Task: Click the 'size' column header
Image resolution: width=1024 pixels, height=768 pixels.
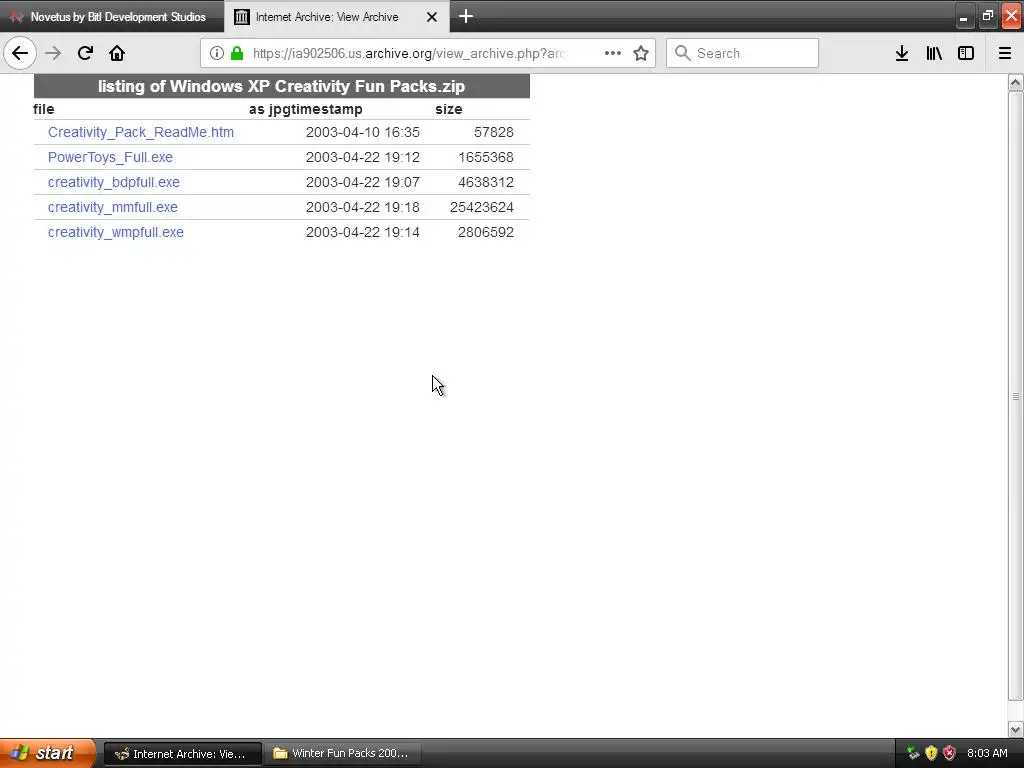Action: [449, 109]
